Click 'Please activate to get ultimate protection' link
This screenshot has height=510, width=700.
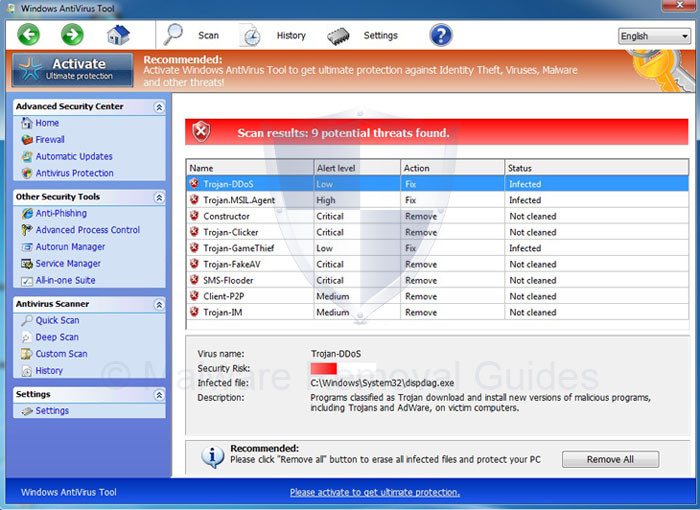point(375,492)
